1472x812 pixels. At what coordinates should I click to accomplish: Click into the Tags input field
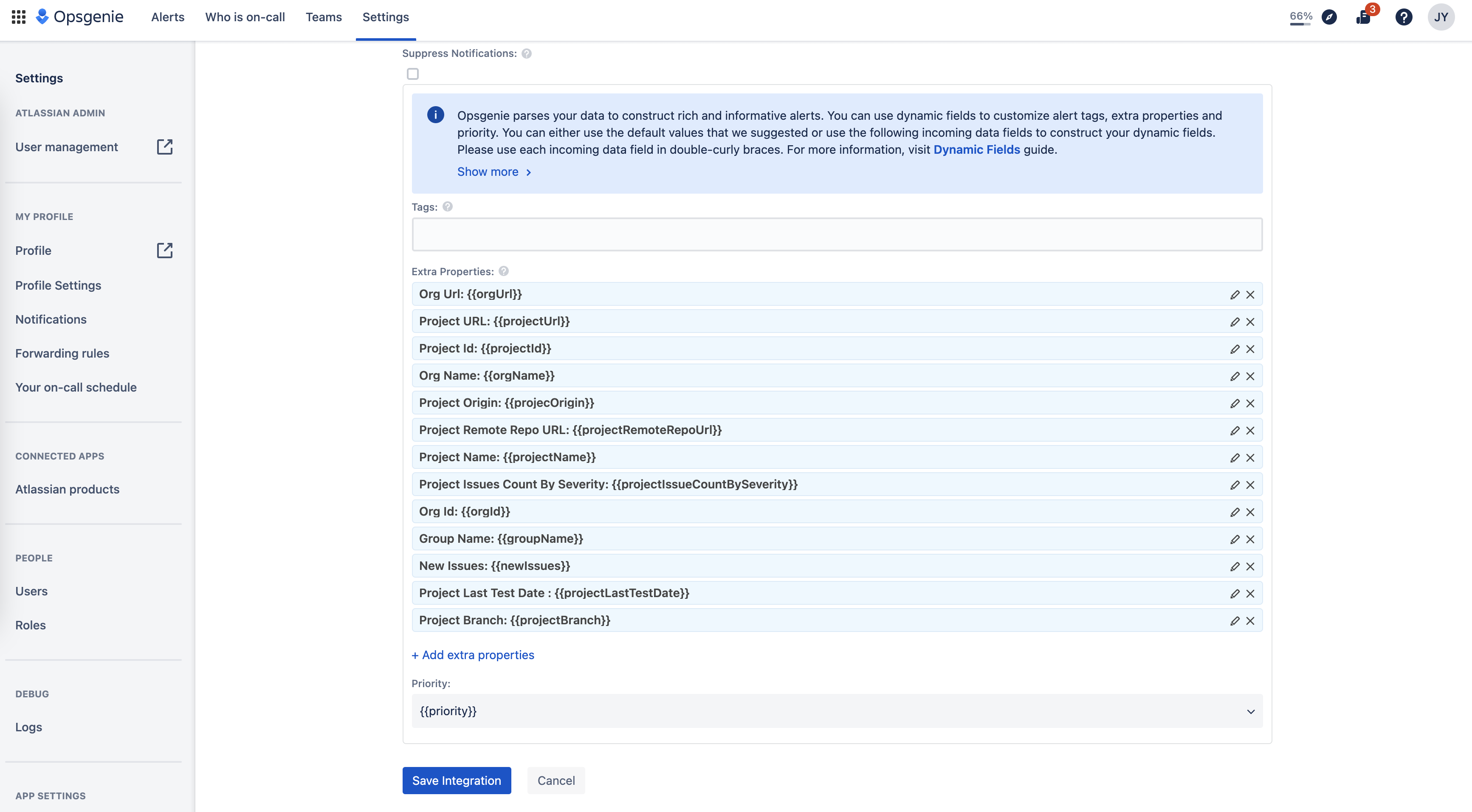point(837,234)
